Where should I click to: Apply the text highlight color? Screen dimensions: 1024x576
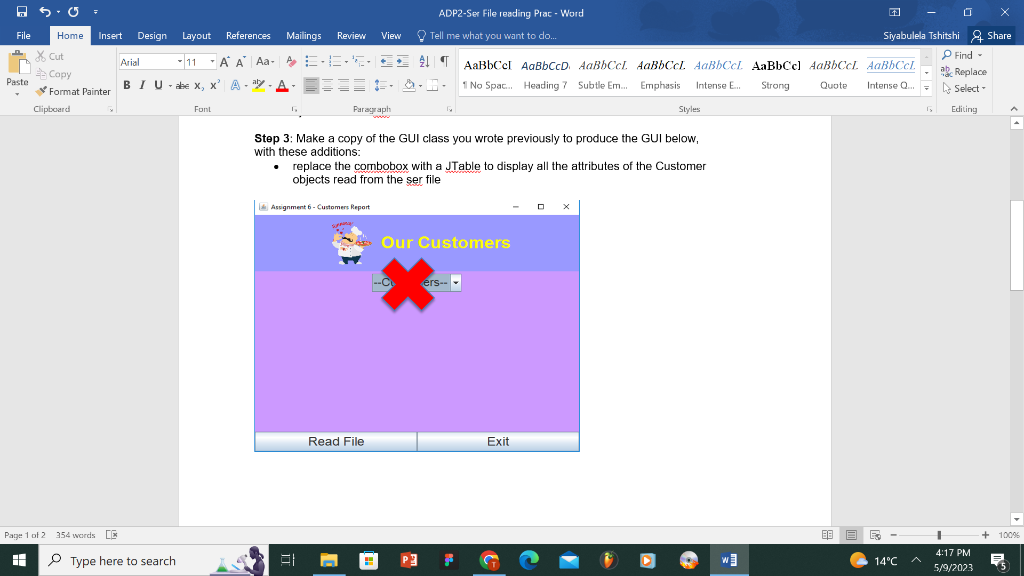pos(259,86)
